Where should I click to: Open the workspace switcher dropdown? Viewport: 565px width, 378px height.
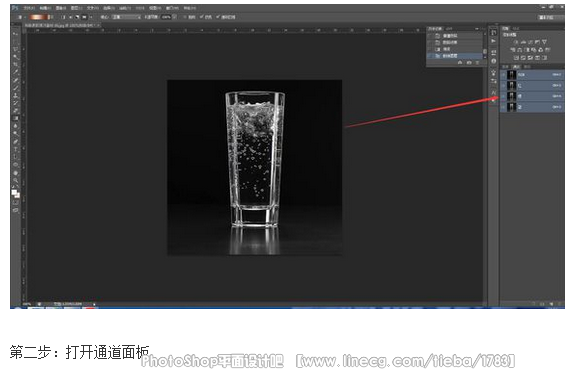[x=546, y=17]
